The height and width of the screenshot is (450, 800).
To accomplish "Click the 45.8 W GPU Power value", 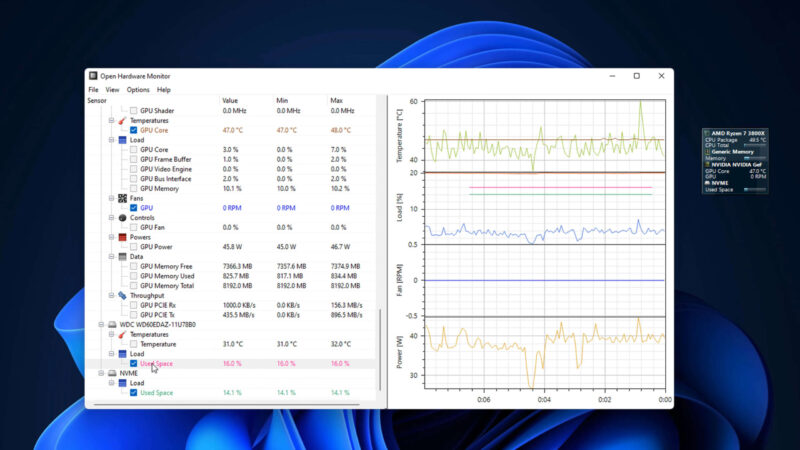I will pyautogui.click(x=232, y=247).
